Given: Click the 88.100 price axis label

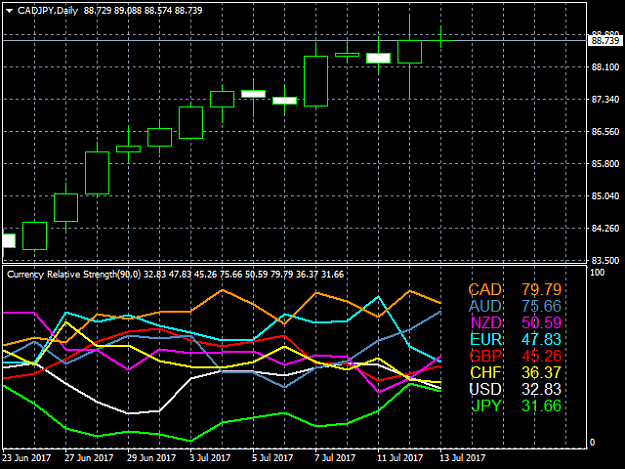Looking at the screenshot, I should (605, 67).
